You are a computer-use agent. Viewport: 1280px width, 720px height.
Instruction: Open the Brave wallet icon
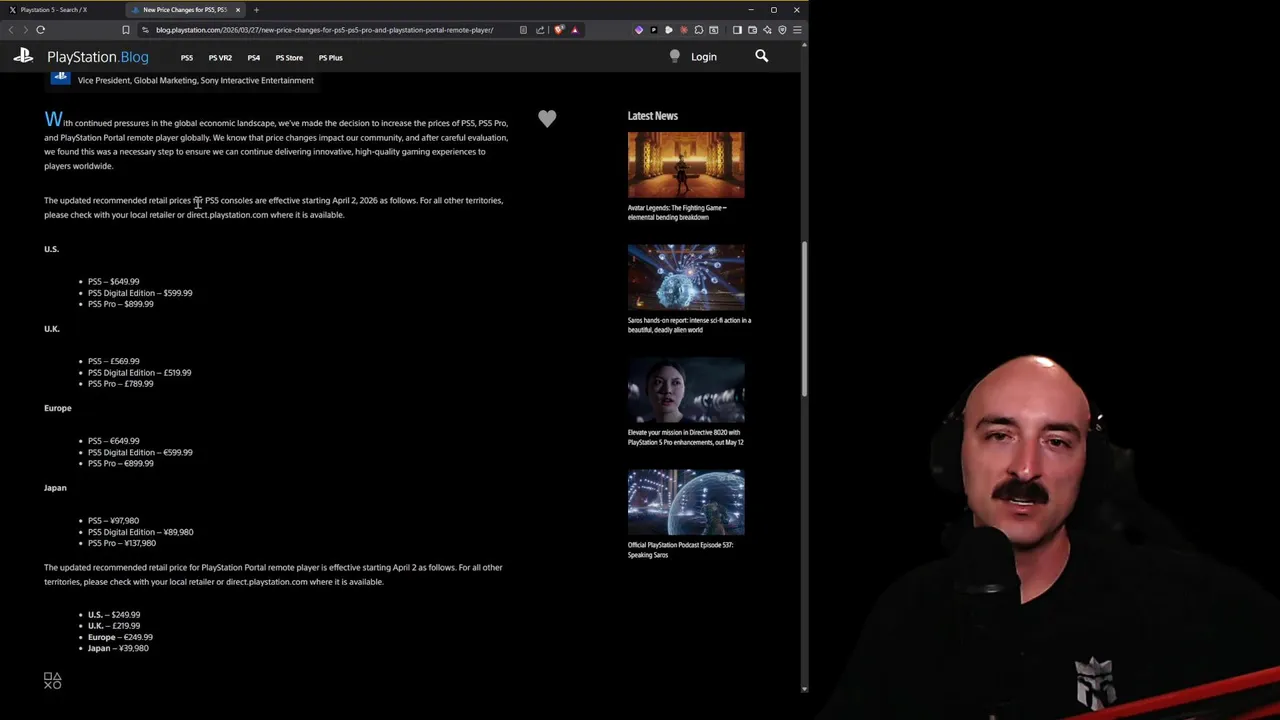752,30
